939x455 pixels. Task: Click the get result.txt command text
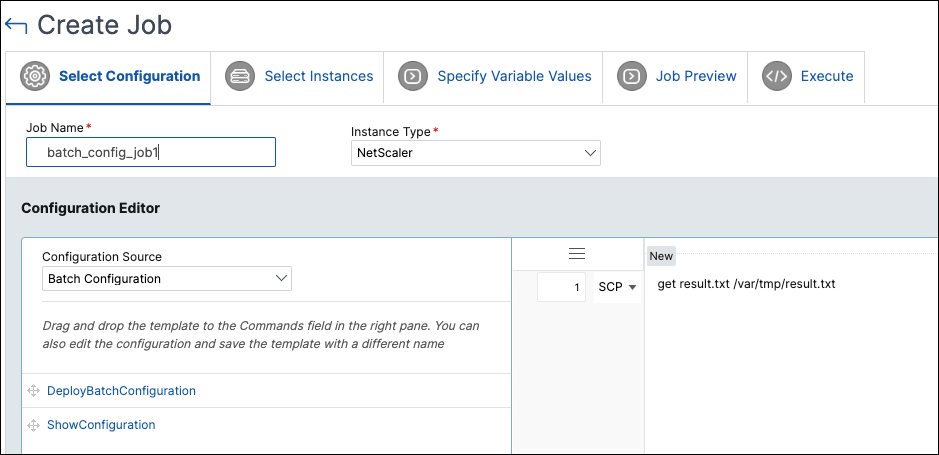coord(746,284)
